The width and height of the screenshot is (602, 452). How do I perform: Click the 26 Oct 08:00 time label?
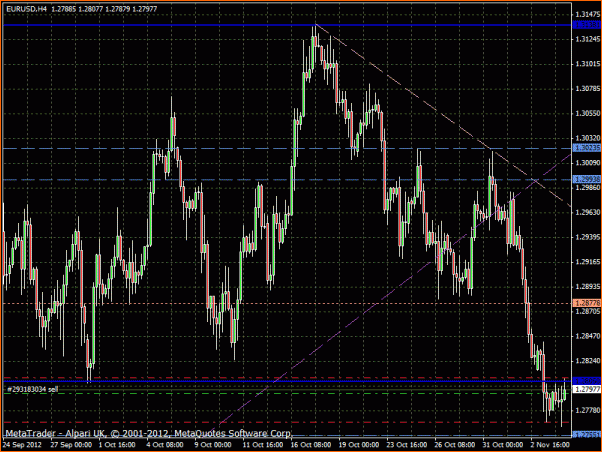pos(455,445)
